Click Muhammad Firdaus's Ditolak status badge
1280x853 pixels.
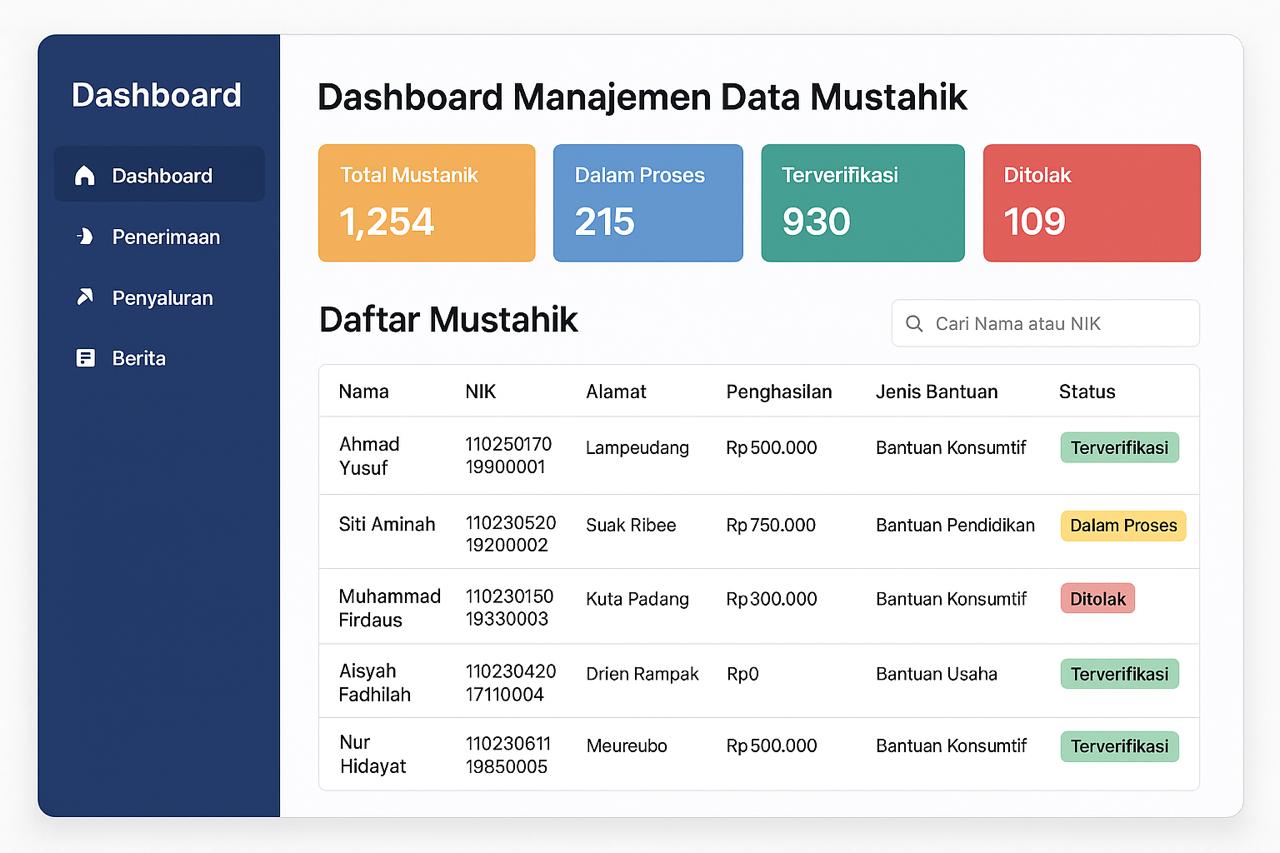tap(1097, 599)
